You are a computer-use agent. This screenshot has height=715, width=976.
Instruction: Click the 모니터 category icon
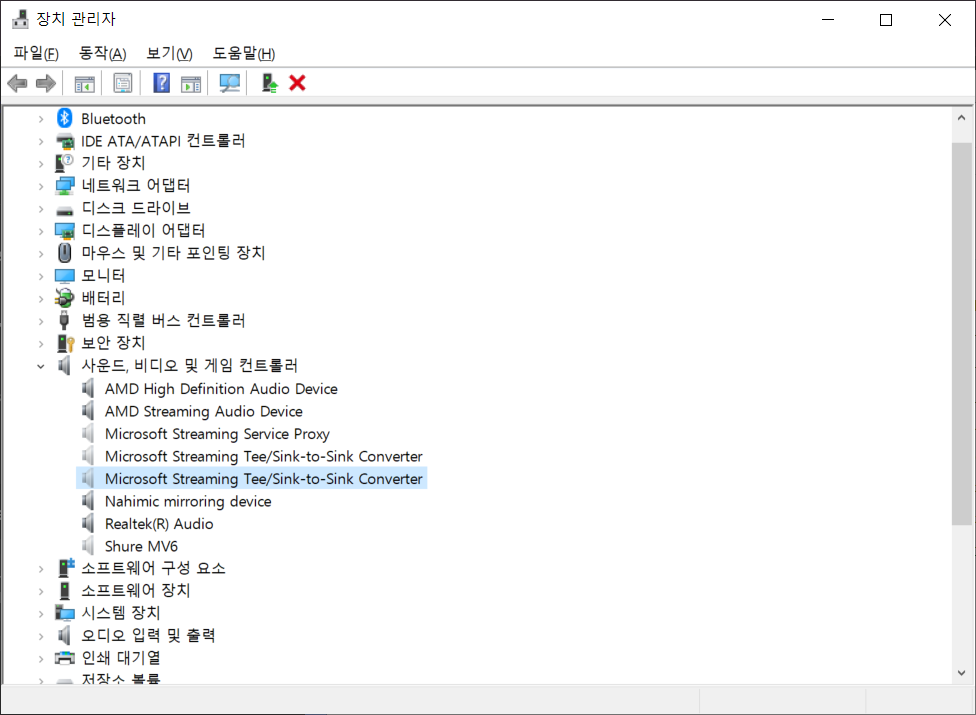(x=65, y=276)
